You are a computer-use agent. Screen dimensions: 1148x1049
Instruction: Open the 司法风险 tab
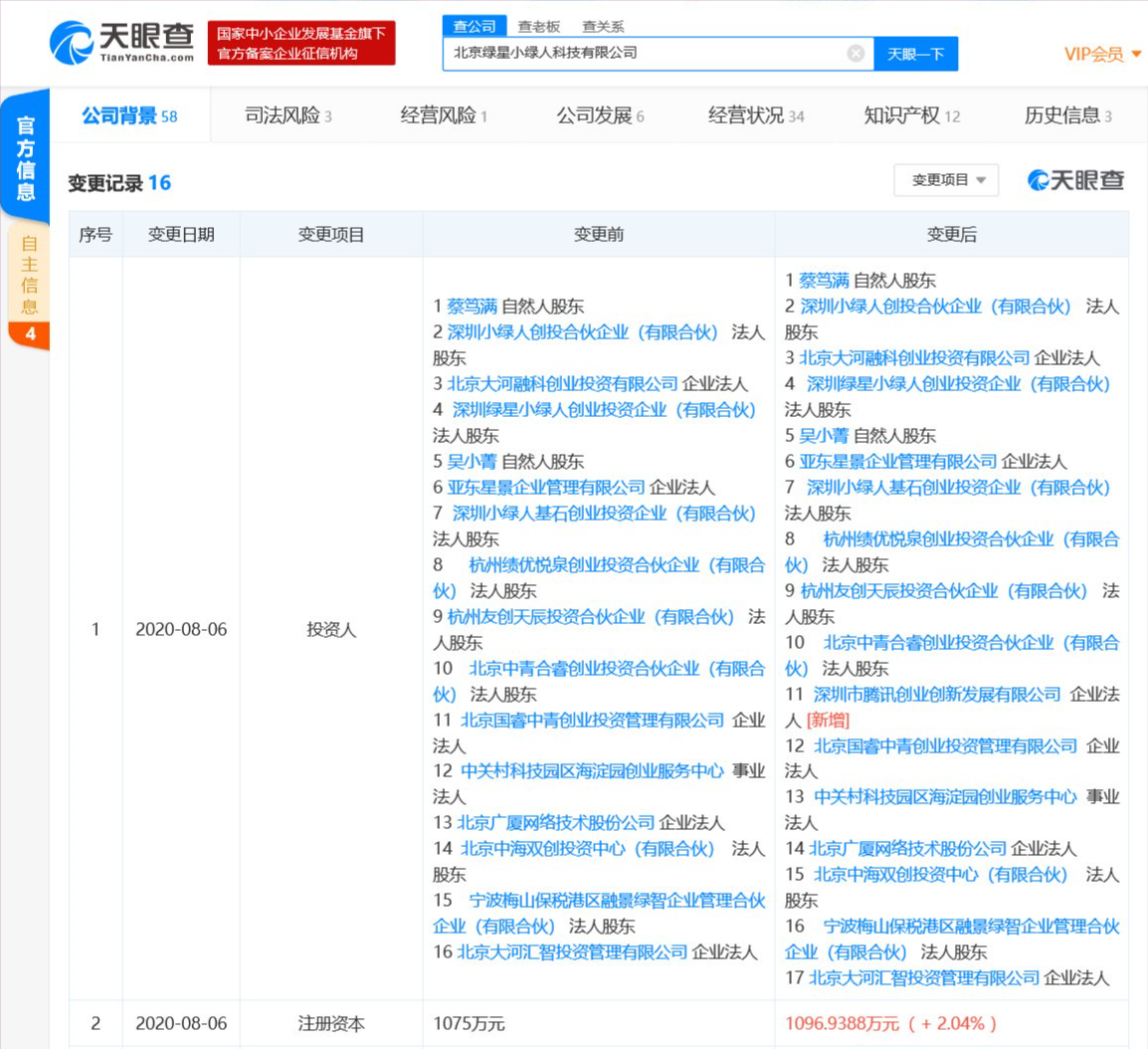pyautogui.click(x=287, y=116)
